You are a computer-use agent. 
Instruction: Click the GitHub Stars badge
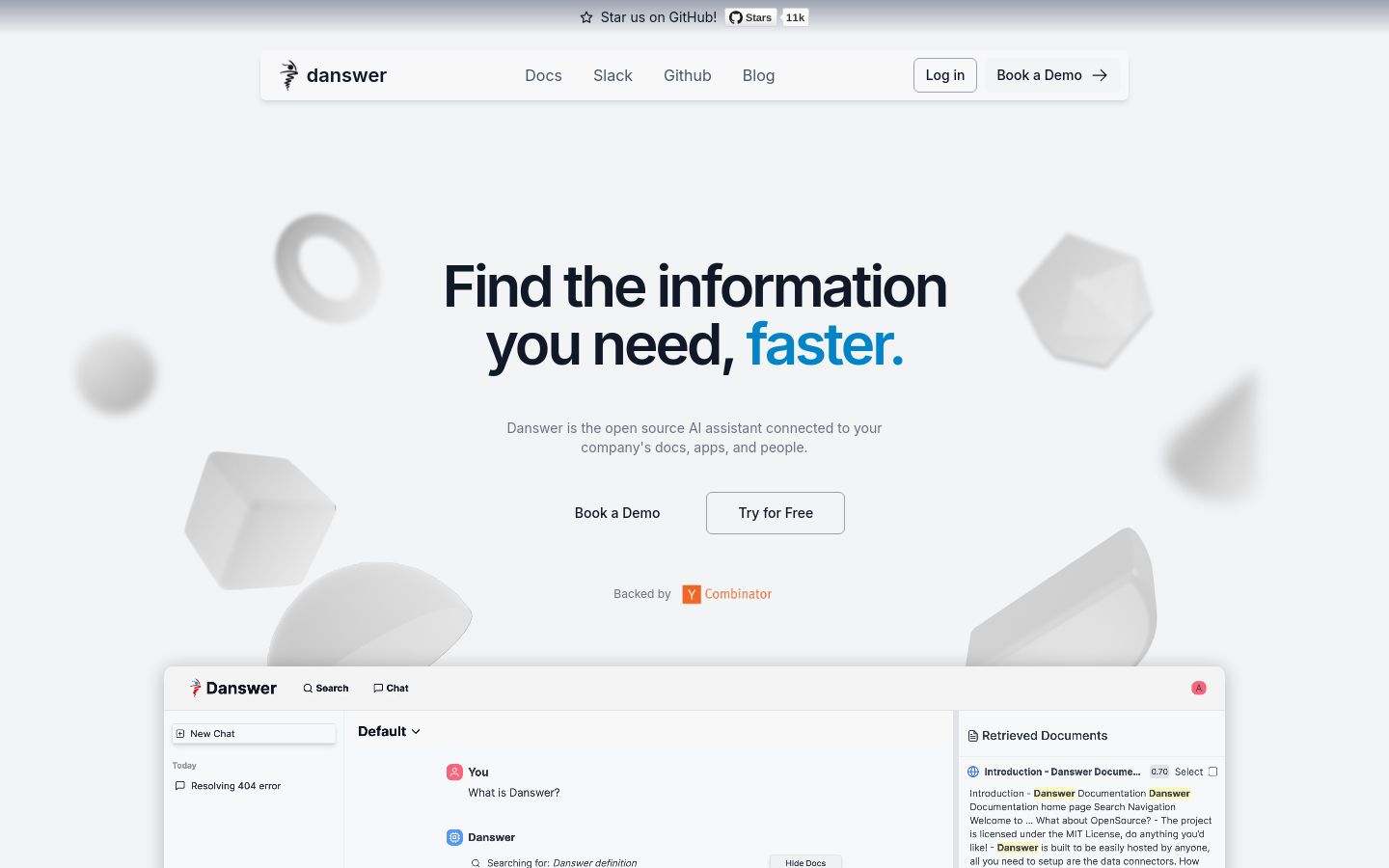point(750,17)
